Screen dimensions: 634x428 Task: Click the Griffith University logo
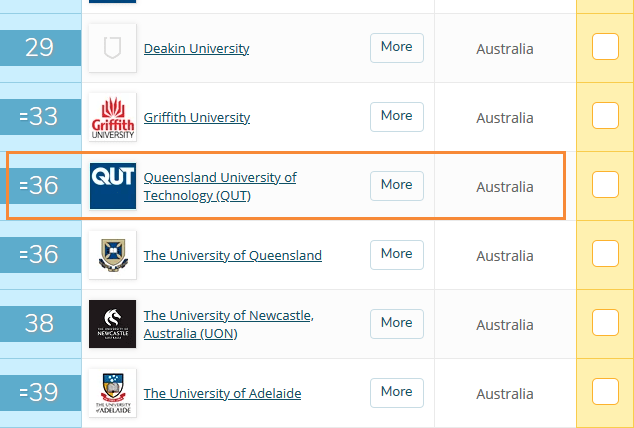pyautogui.click(x=112, y=117)
